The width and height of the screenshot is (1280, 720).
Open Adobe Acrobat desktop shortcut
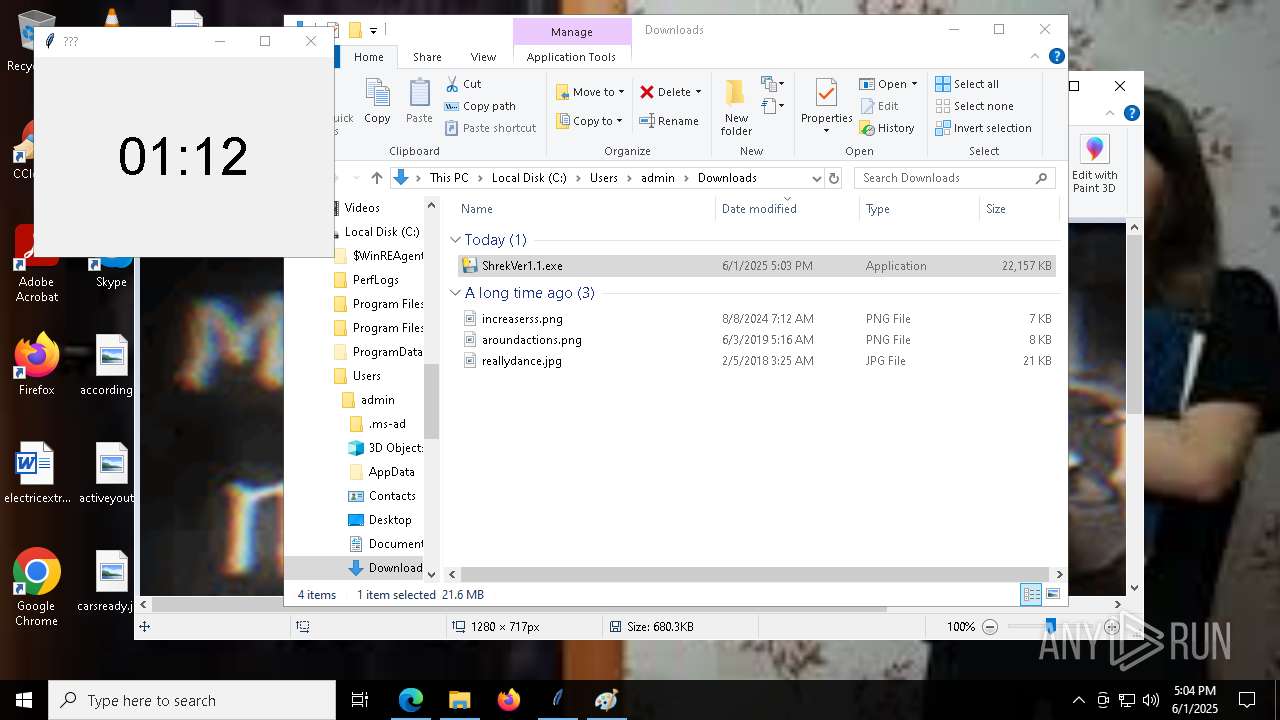pyautogui.click(x=36, y=263)
